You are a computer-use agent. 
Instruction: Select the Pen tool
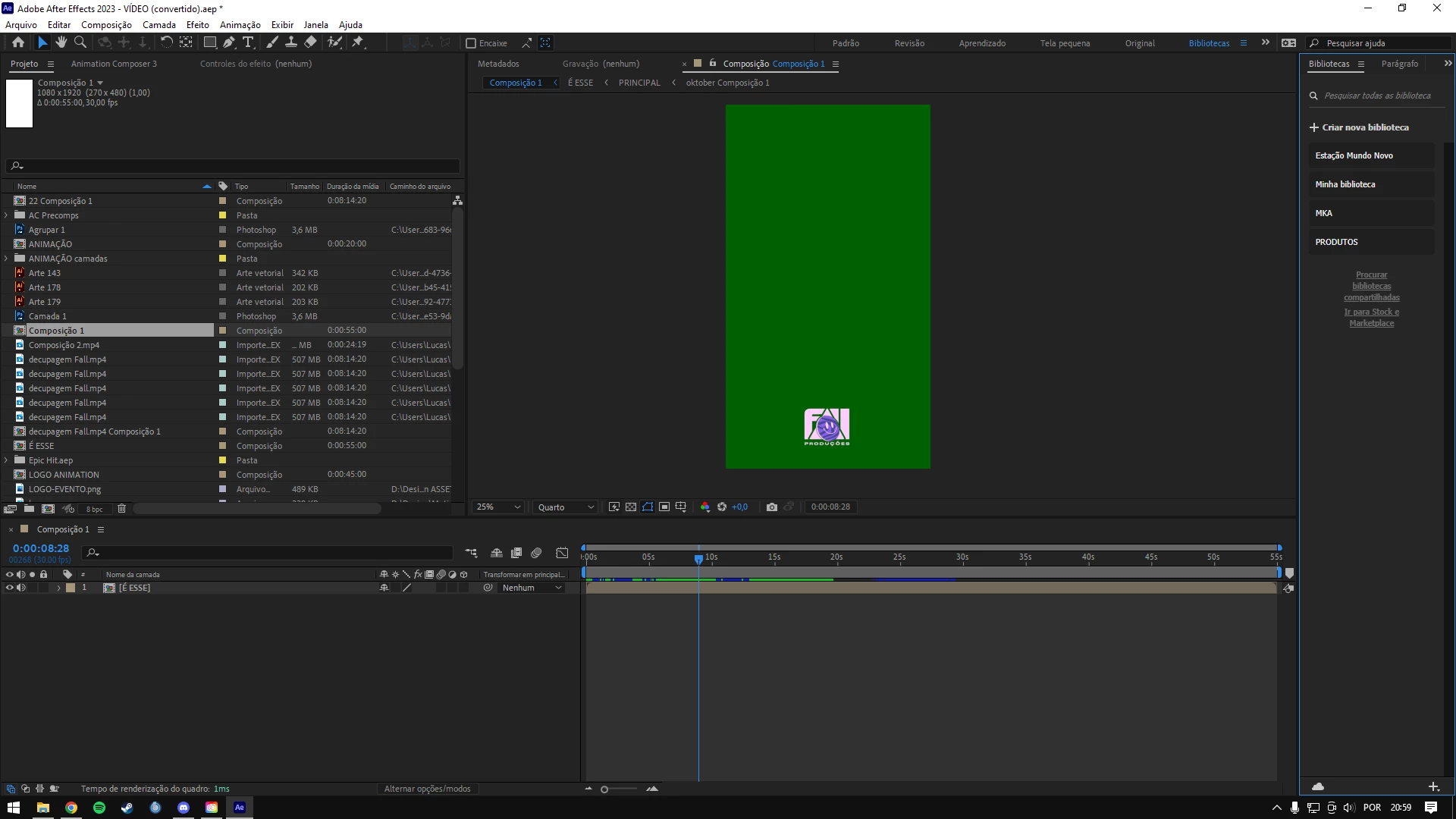(x=229, y=42)
